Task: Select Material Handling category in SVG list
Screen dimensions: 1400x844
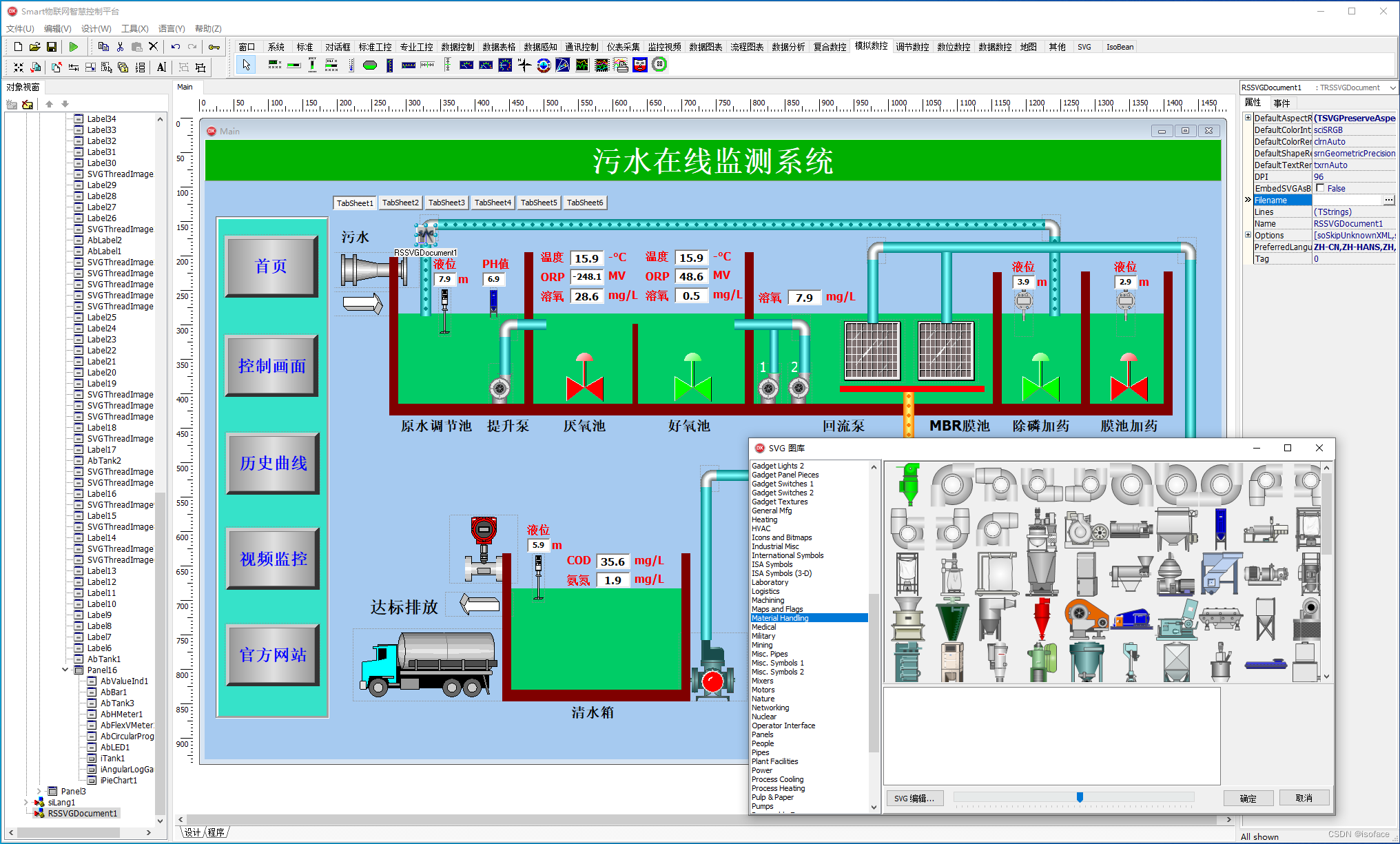Action: [x=809, y=618]
